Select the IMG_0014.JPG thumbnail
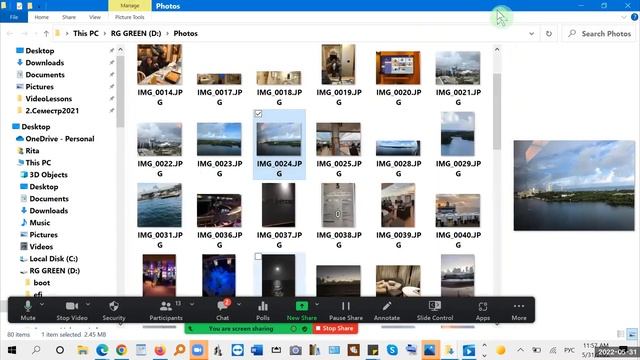 [160, 64]
